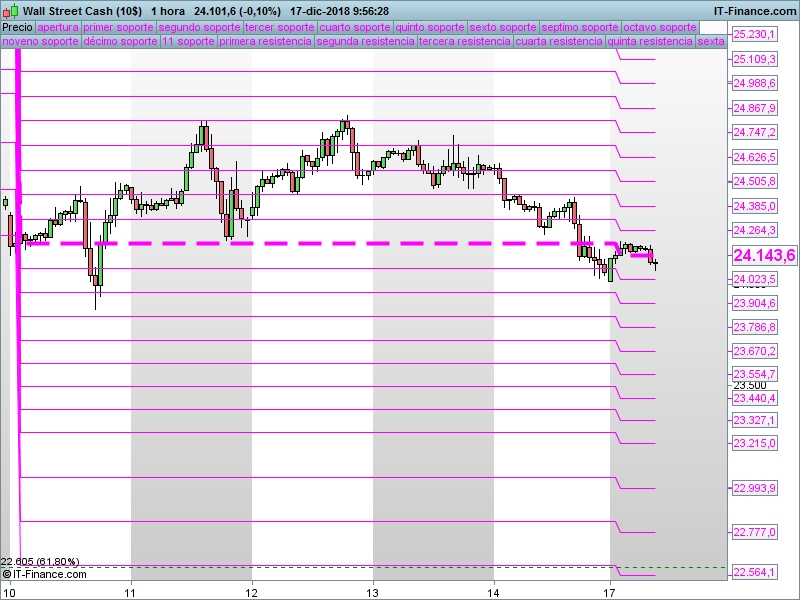Click price level label 23.786,8
Image resolution: width=800 pixels, height=600 pixels.
point(755,327)
